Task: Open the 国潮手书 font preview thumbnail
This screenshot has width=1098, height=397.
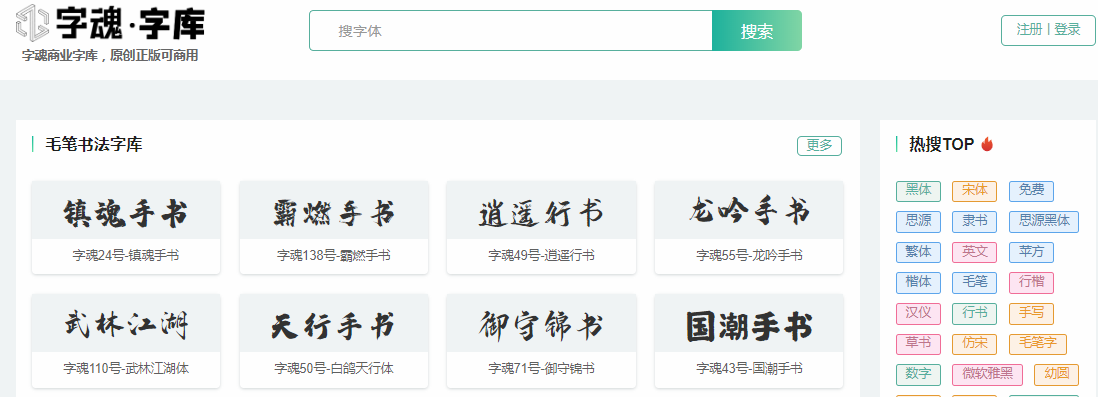Action: pos(749,323)
